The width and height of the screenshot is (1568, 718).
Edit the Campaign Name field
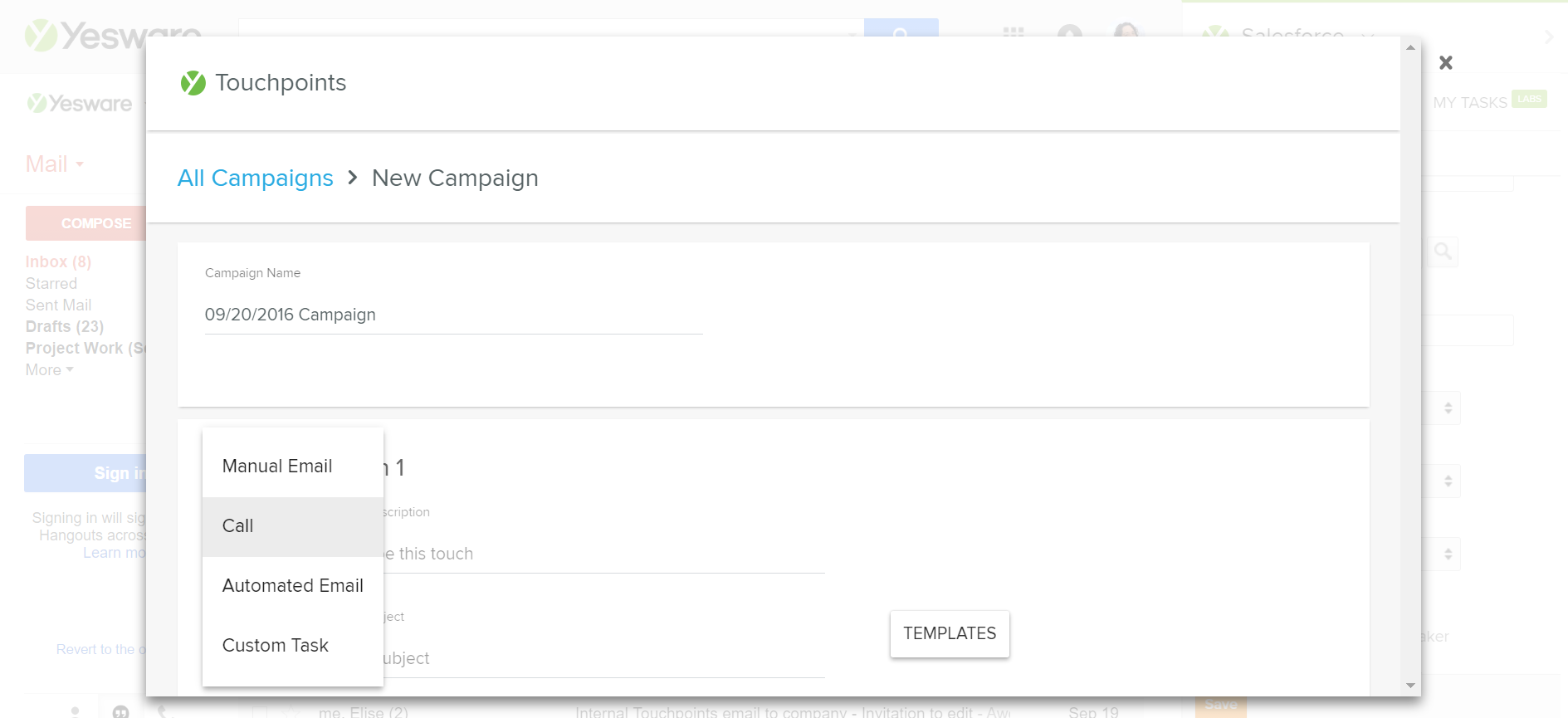tap(453, 315)
